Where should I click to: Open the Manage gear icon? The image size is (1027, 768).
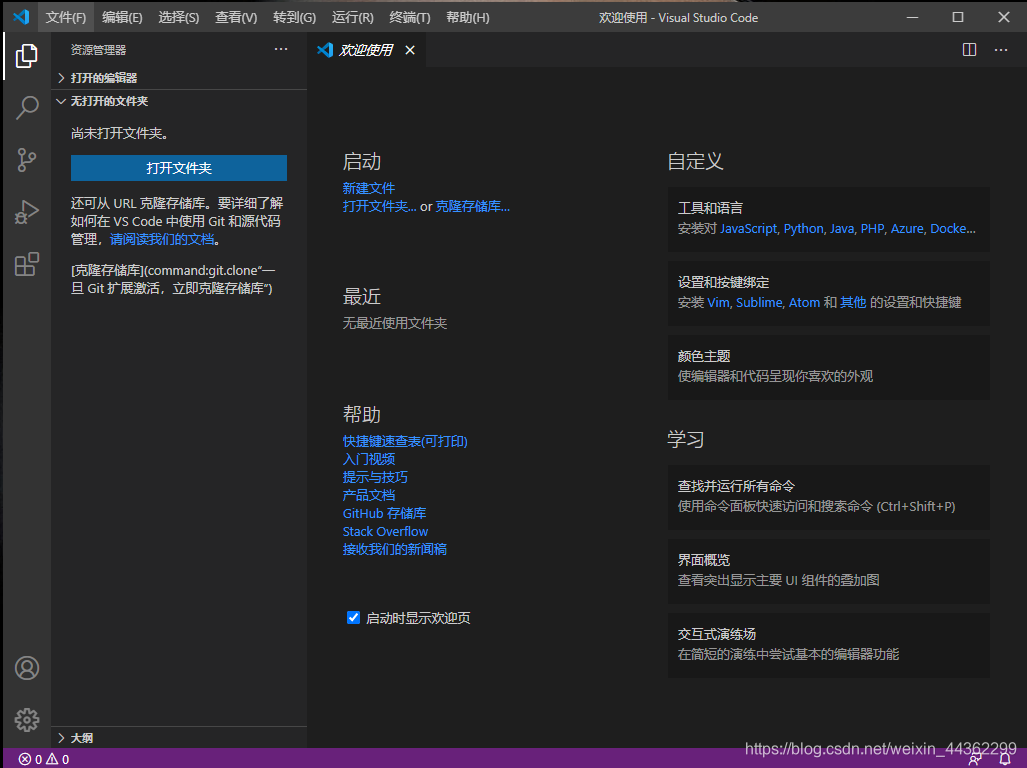27,720
